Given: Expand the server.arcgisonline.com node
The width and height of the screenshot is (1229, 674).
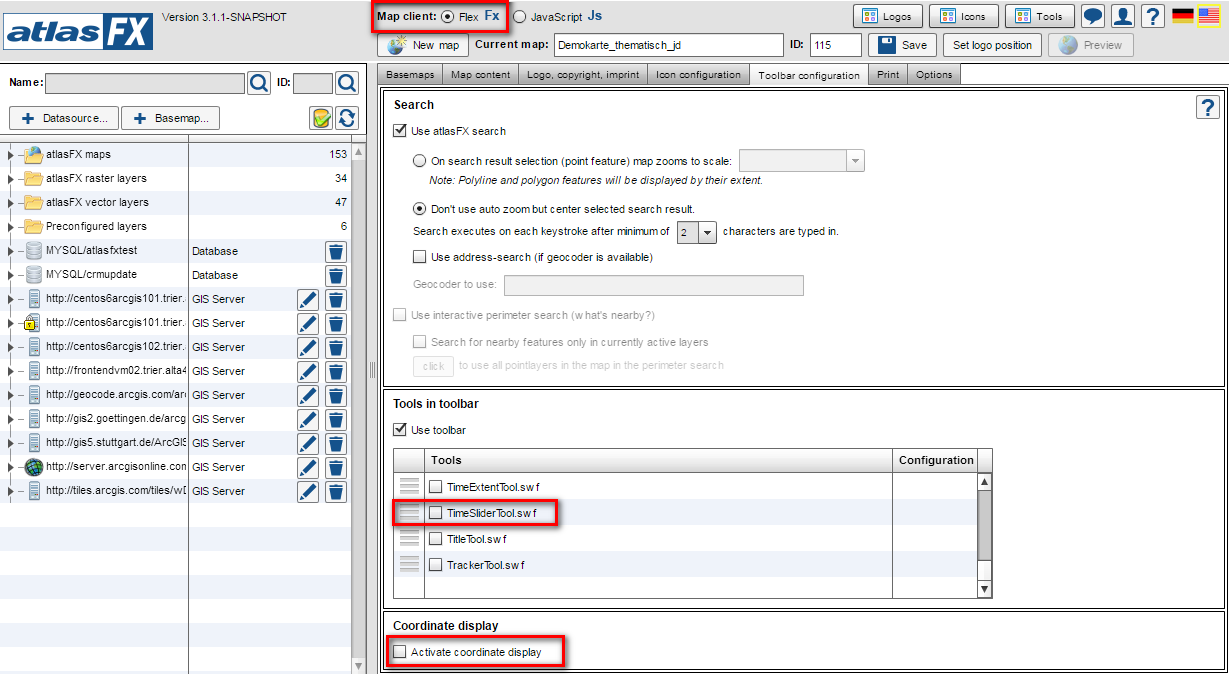Looking at the screenshot, I should pyautogui.click(x=11, y=466).
